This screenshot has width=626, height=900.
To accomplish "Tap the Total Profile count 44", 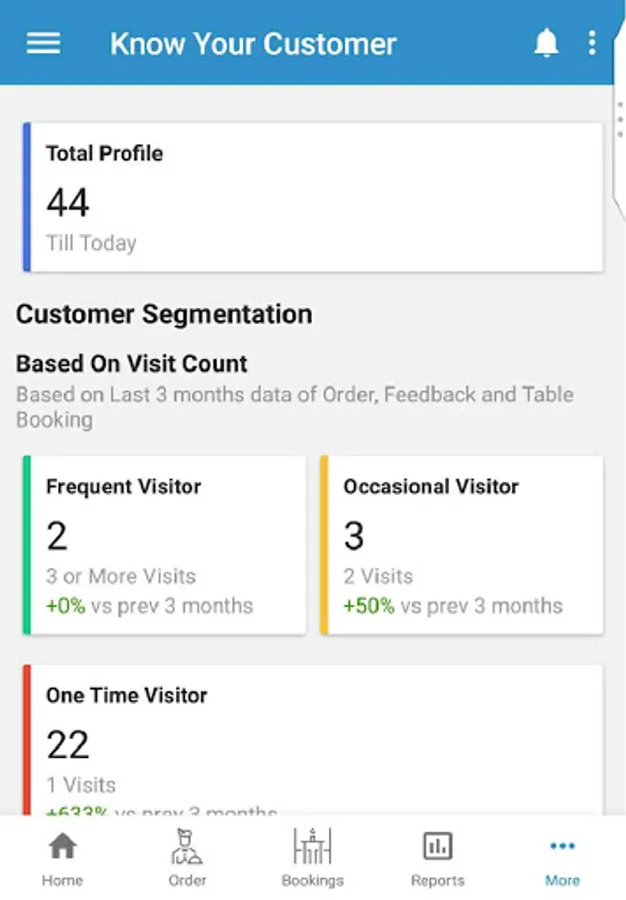I will [x=68, y=203].
